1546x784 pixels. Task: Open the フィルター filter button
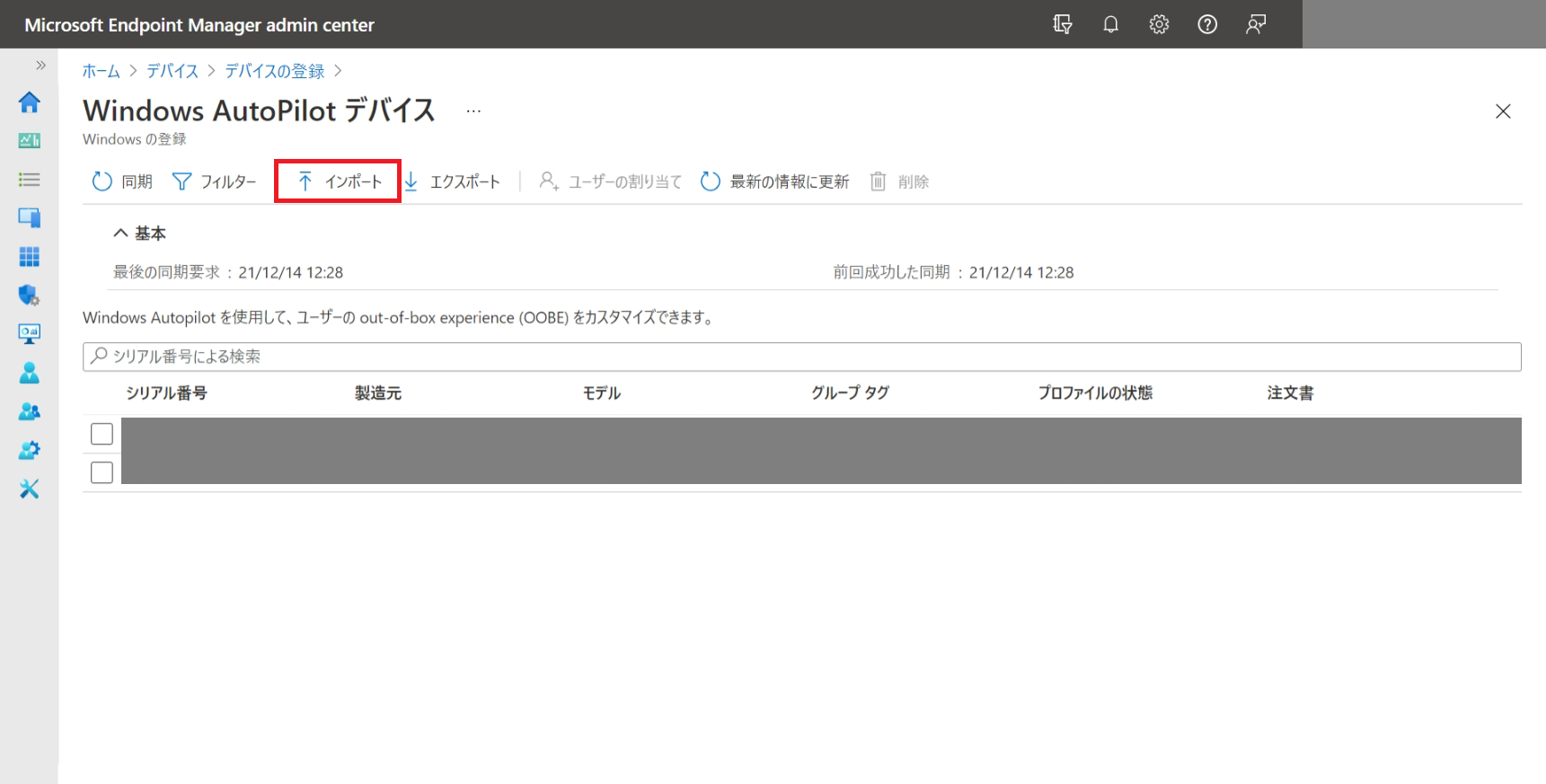[214, 181]
